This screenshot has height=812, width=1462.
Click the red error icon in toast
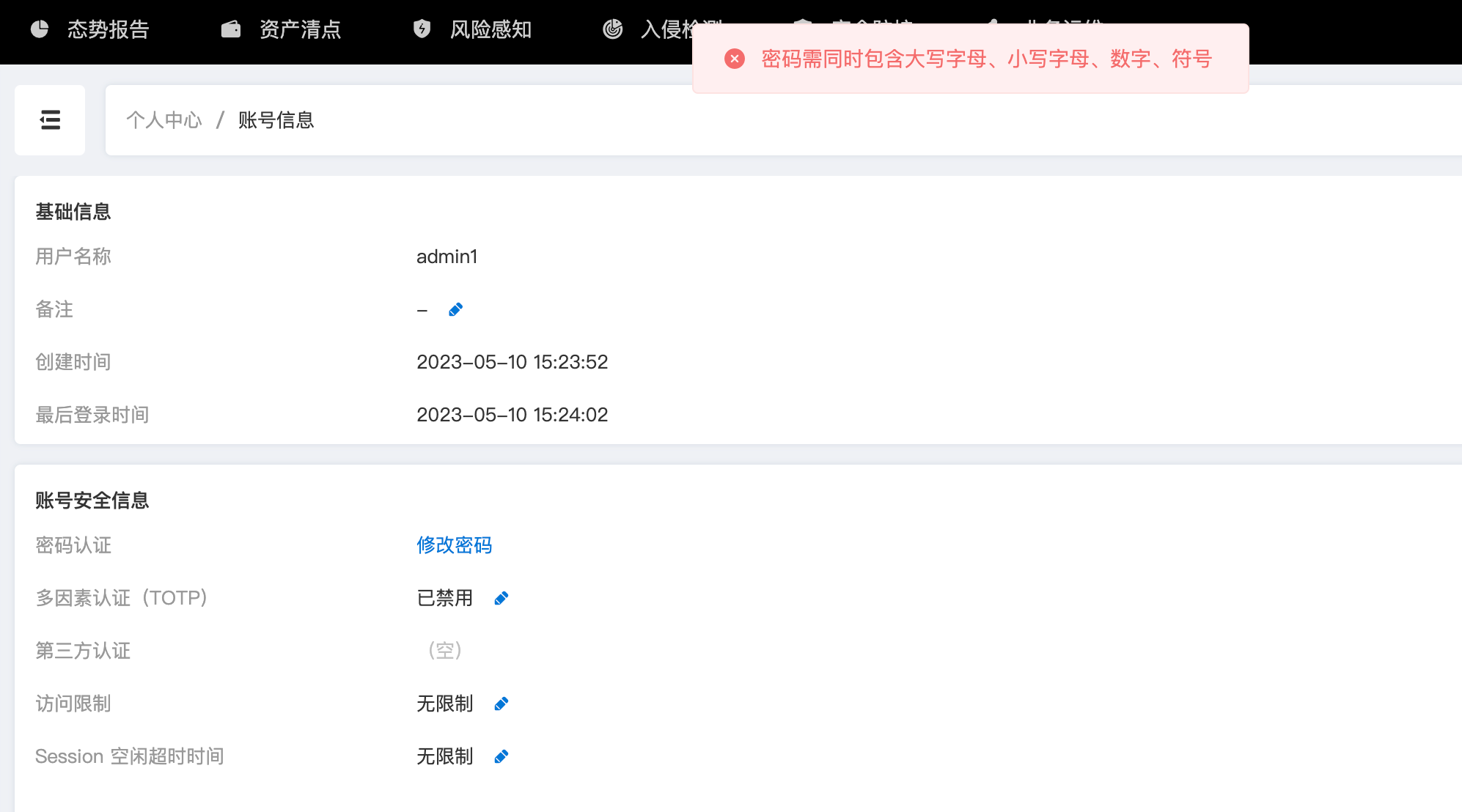pyautogui.click(x=735, y=59)
